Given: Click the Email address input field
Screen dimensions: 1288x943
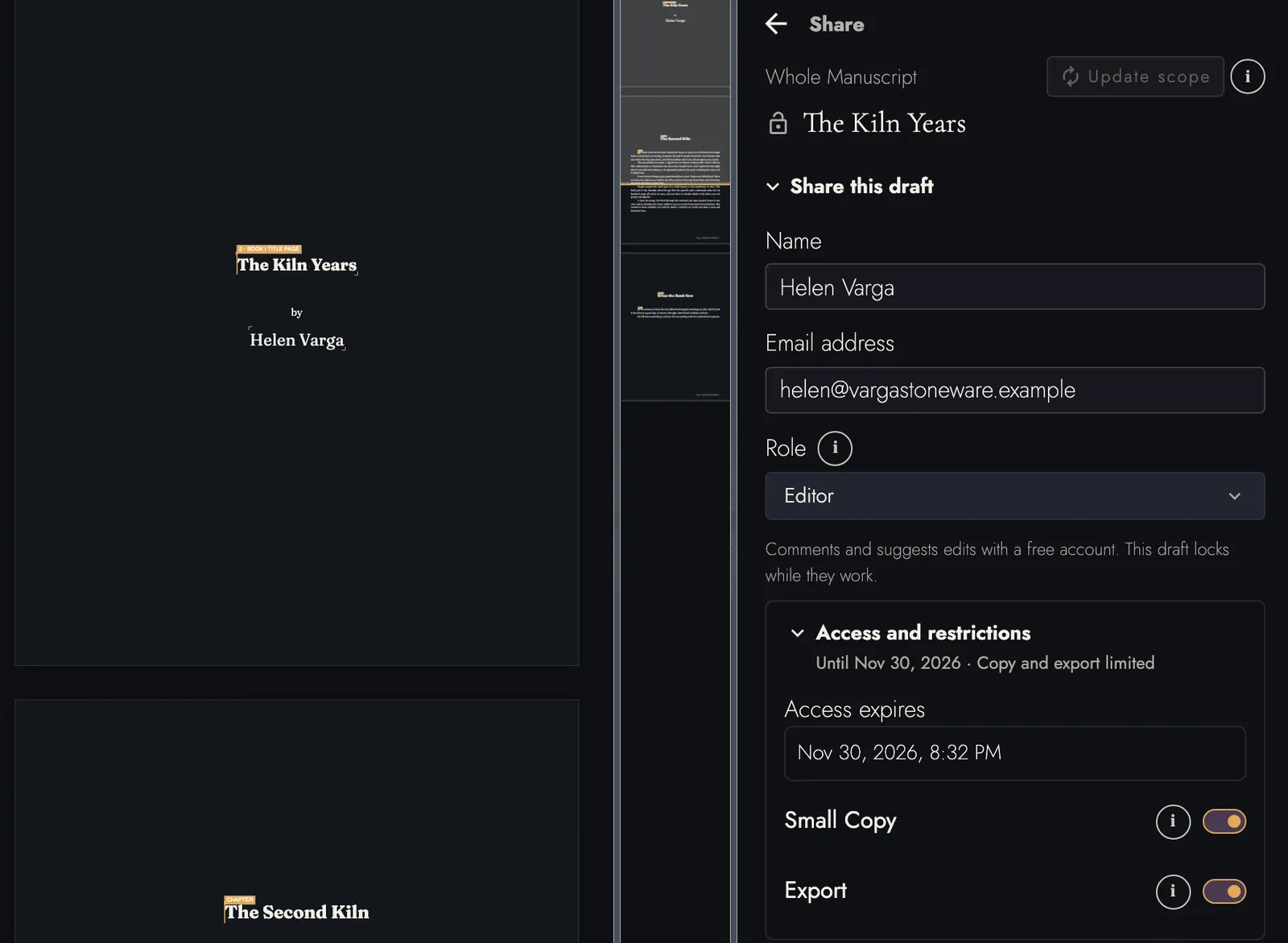Looking at the screenshot, I should click(x=1014, y=391).
